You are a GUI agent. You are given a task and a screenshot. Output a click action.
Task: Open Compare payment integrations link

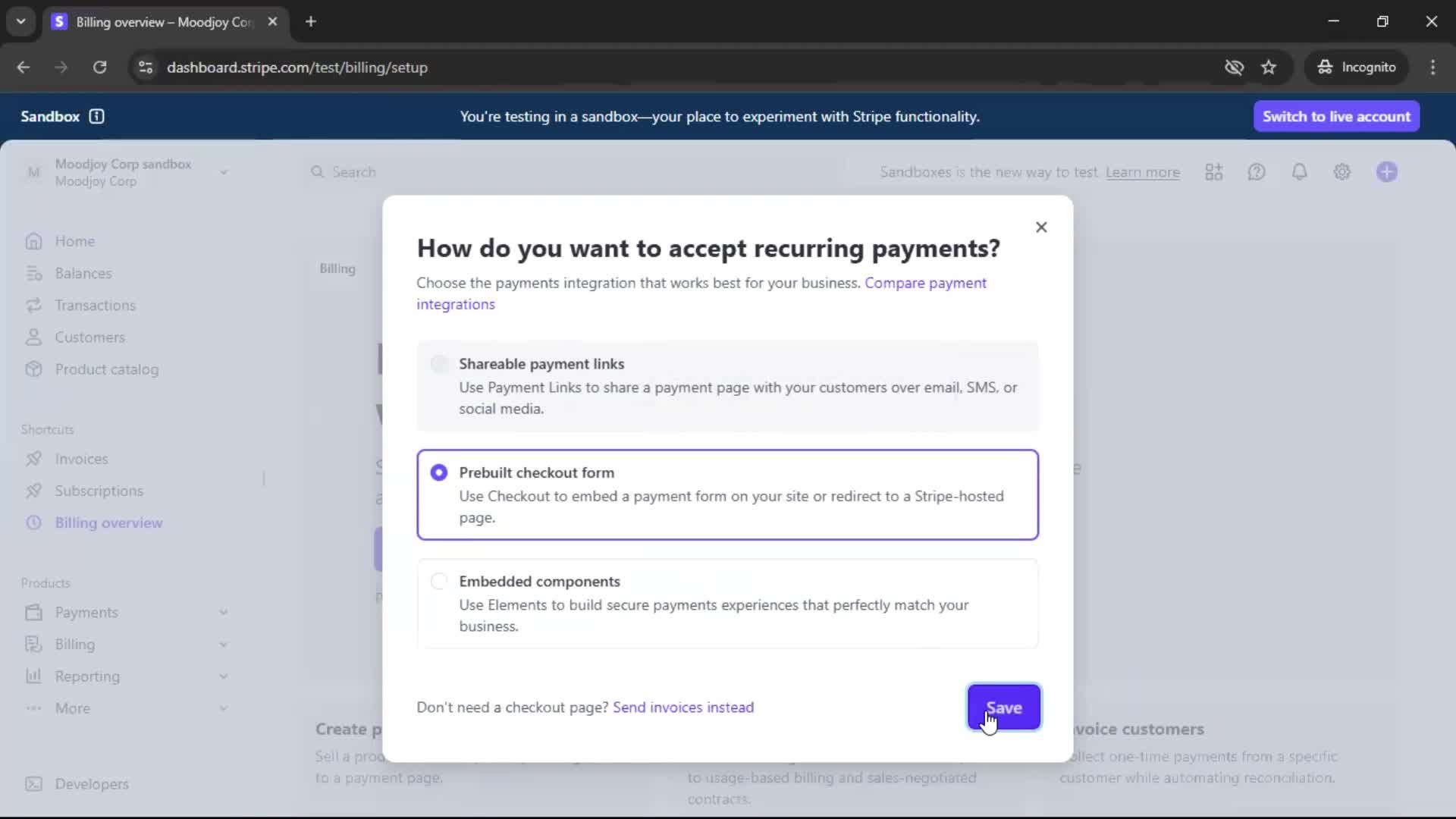925,283
